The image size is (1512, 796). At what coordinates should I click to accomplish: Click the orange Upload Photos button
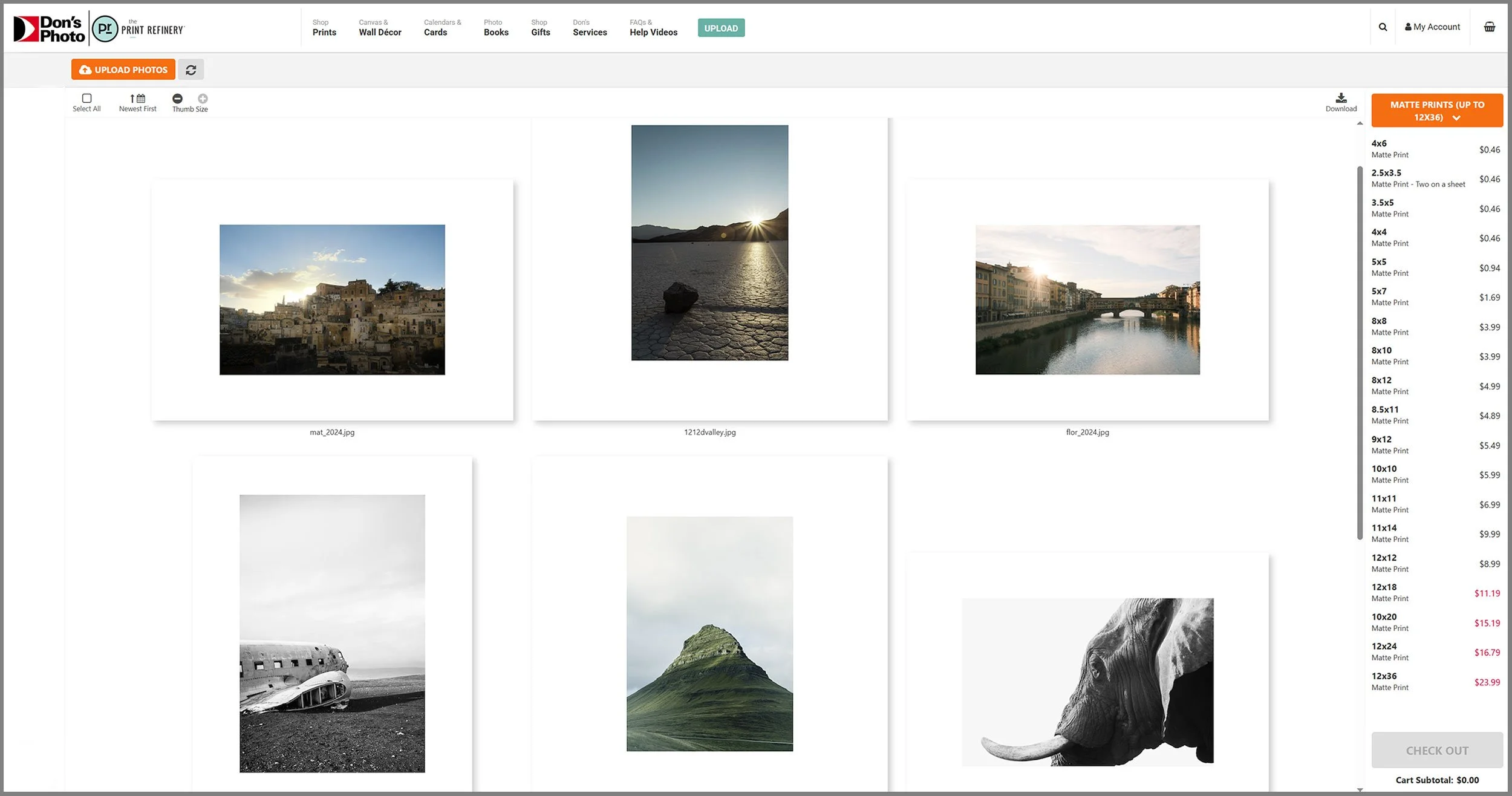click(x=123, y=70)
